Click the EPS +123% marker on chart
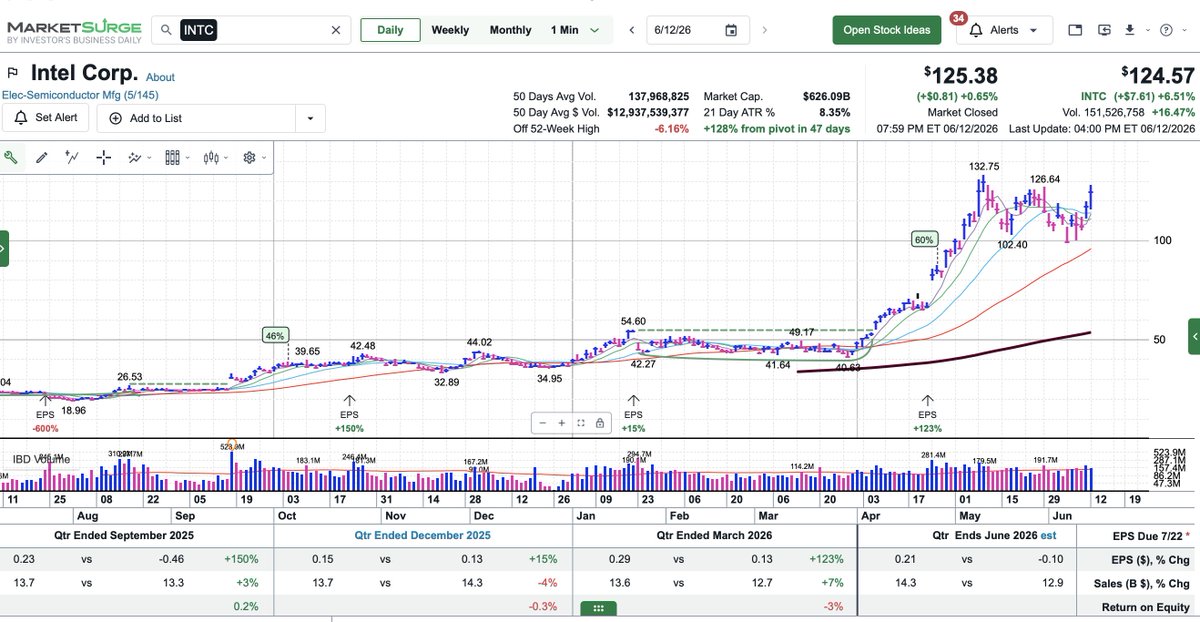This screenshot has width=1200, height=622. tap(928, 414)
